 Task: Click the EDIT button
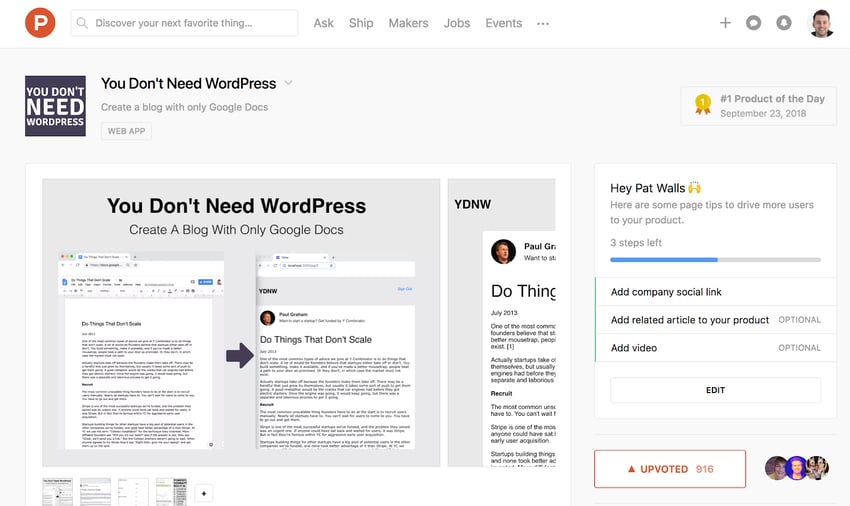(x=716, y=390)
